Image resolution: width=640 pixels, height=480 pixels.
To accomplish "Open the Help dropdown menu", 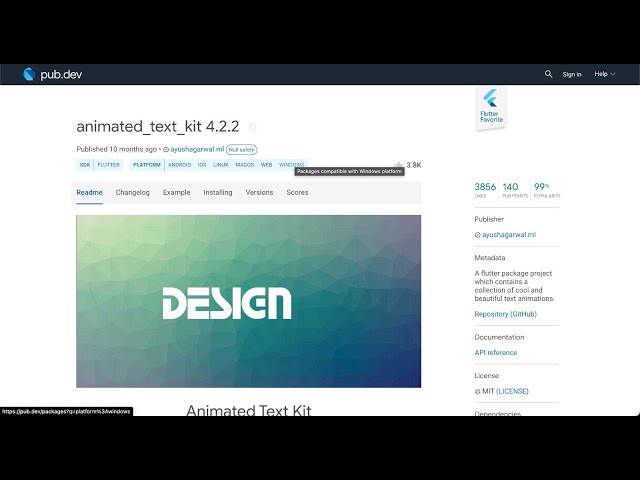I will [x=604, y=74].
